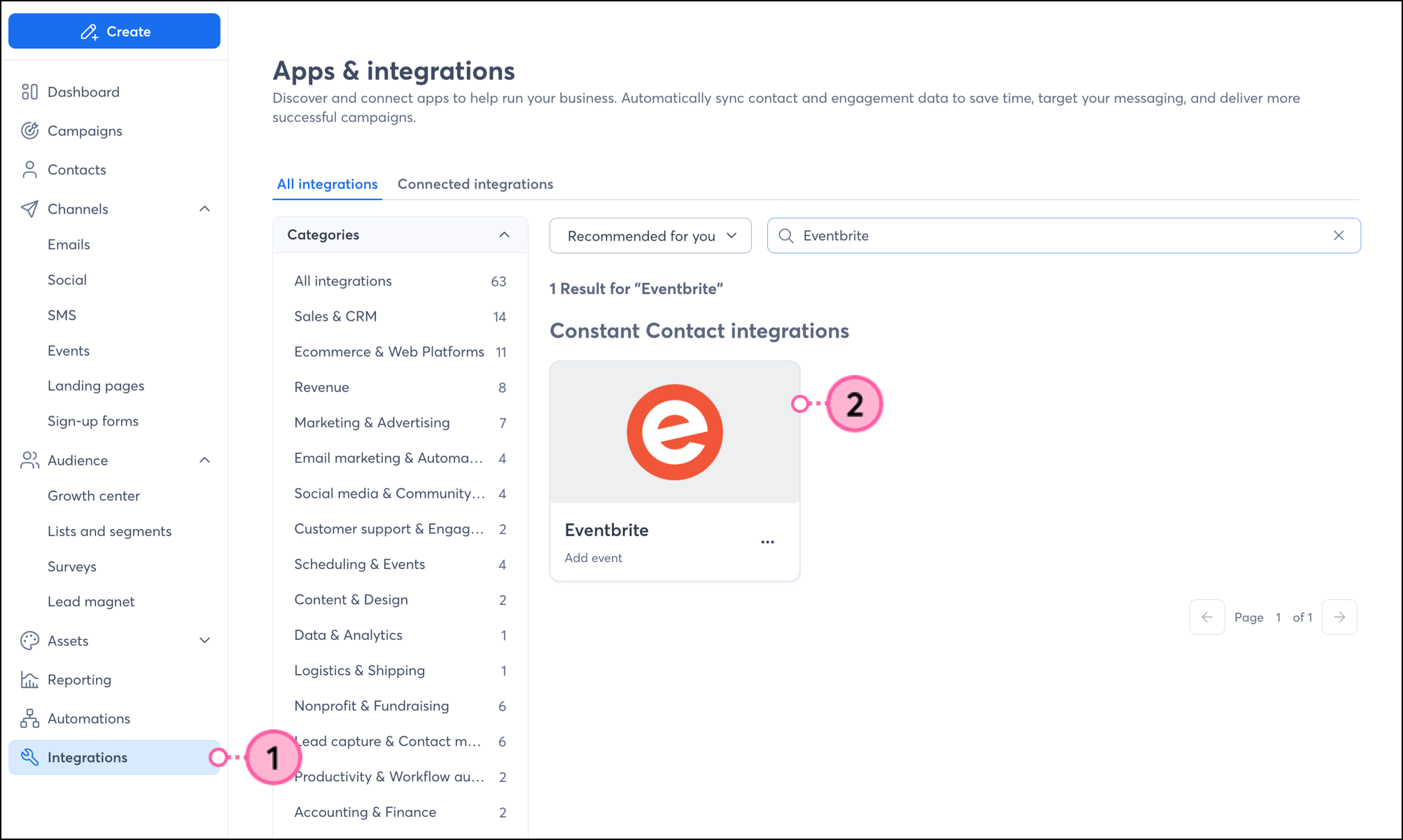This screenshot has width=1403, height=840.
Task: Collapse the Audience section chevron
Action: [204, 460]
